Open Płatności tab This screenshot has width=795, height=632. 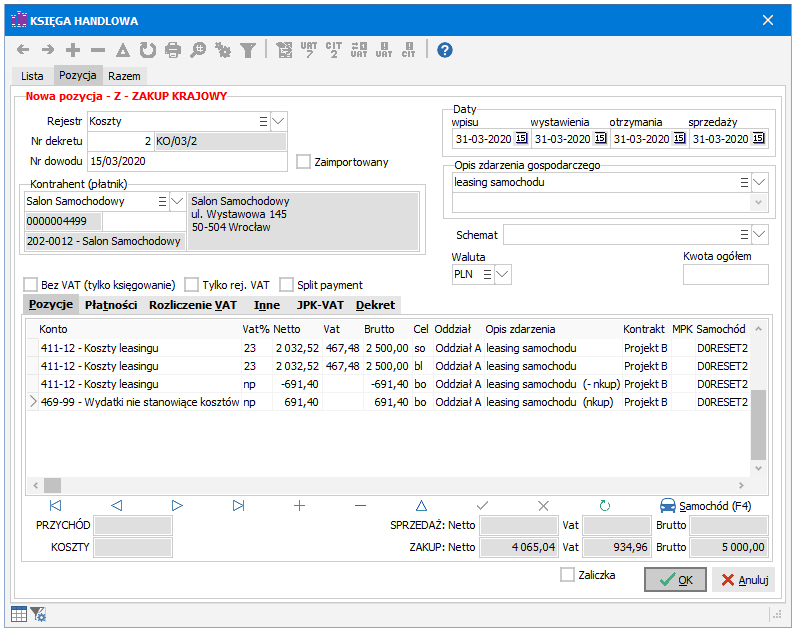point(111,305)
